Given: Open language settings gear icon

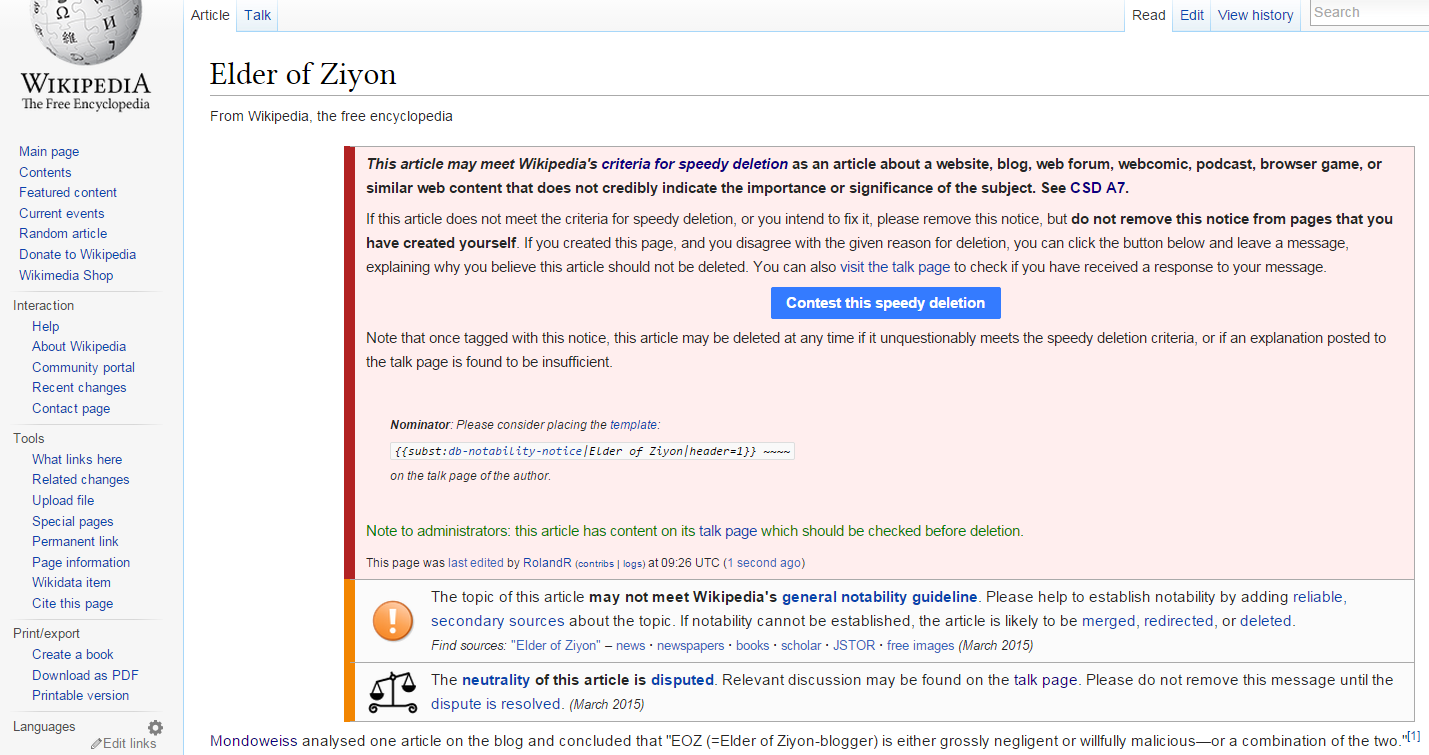Looking at the screenshot, I should tap(155, 728).
